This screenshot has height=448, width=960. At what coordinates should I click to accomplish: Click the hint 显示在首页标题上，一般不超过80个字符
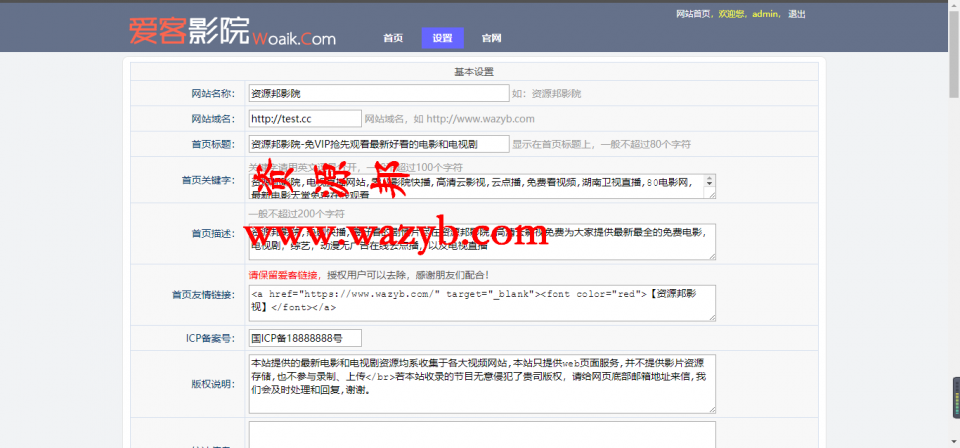pos(602,144)
